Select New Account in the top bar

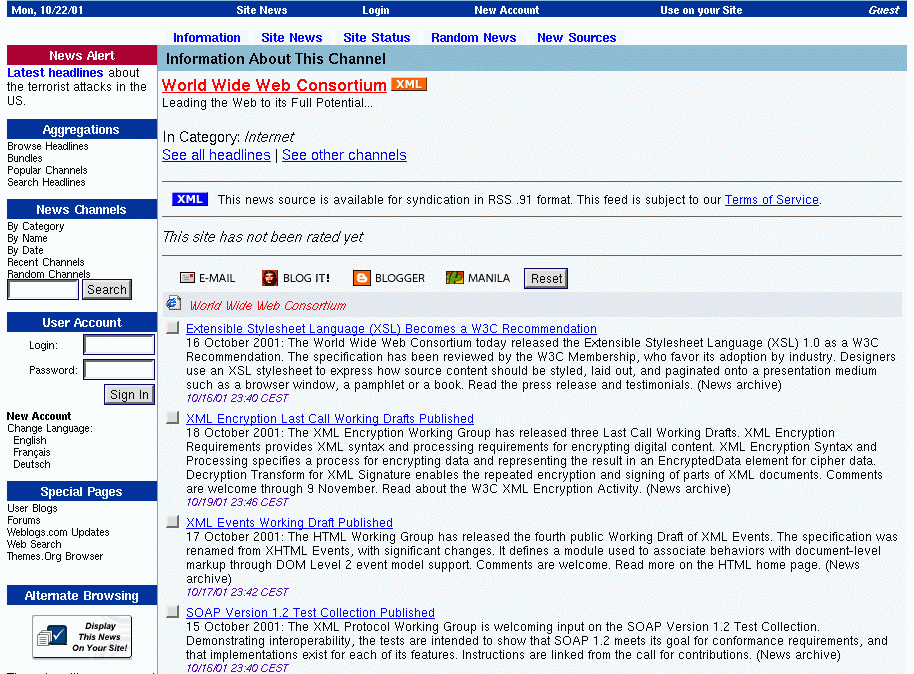click(506, 10)
